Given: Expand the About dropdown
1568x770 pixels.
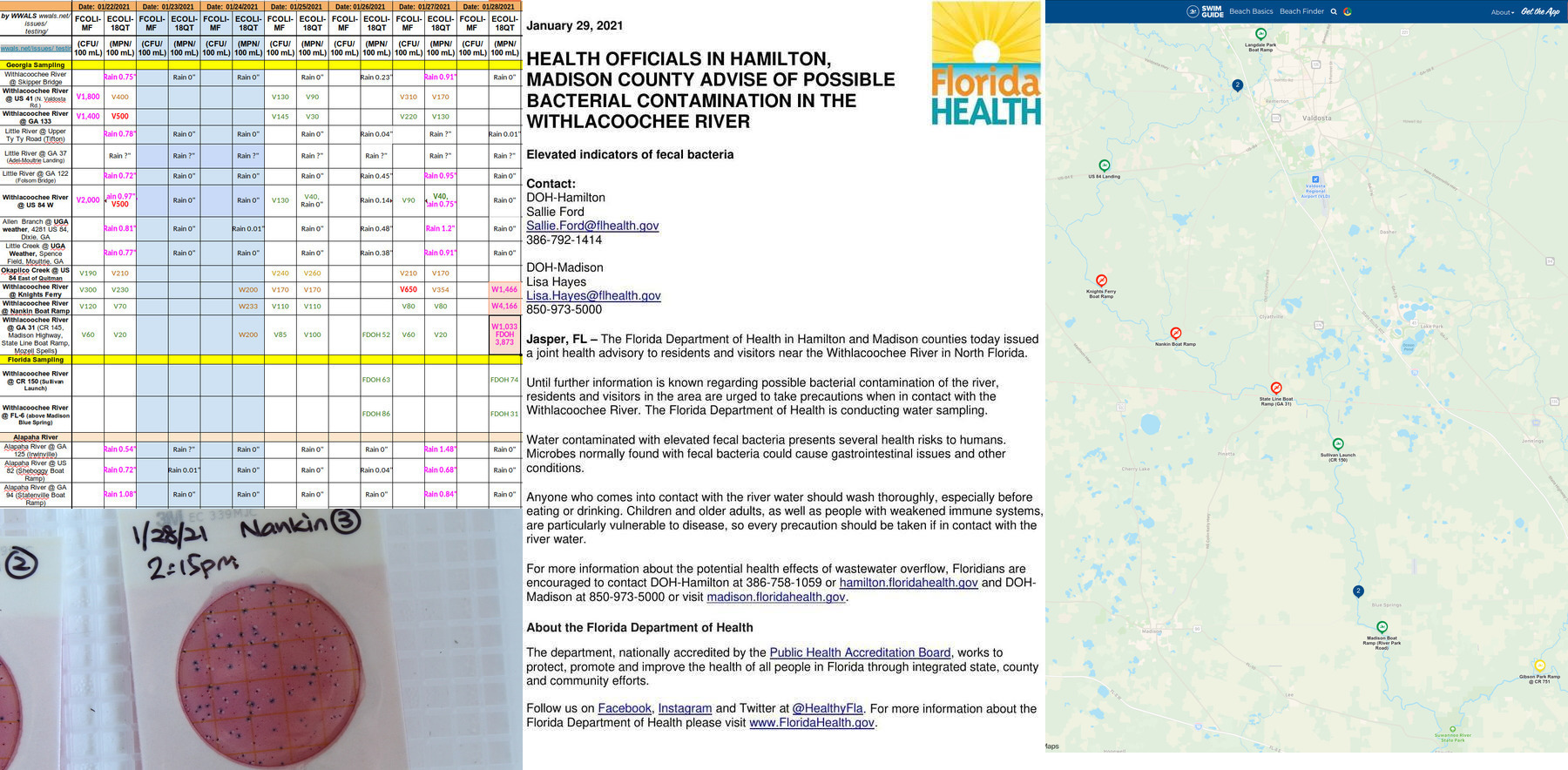Looking at the screenshot, I should (1502, 12).
